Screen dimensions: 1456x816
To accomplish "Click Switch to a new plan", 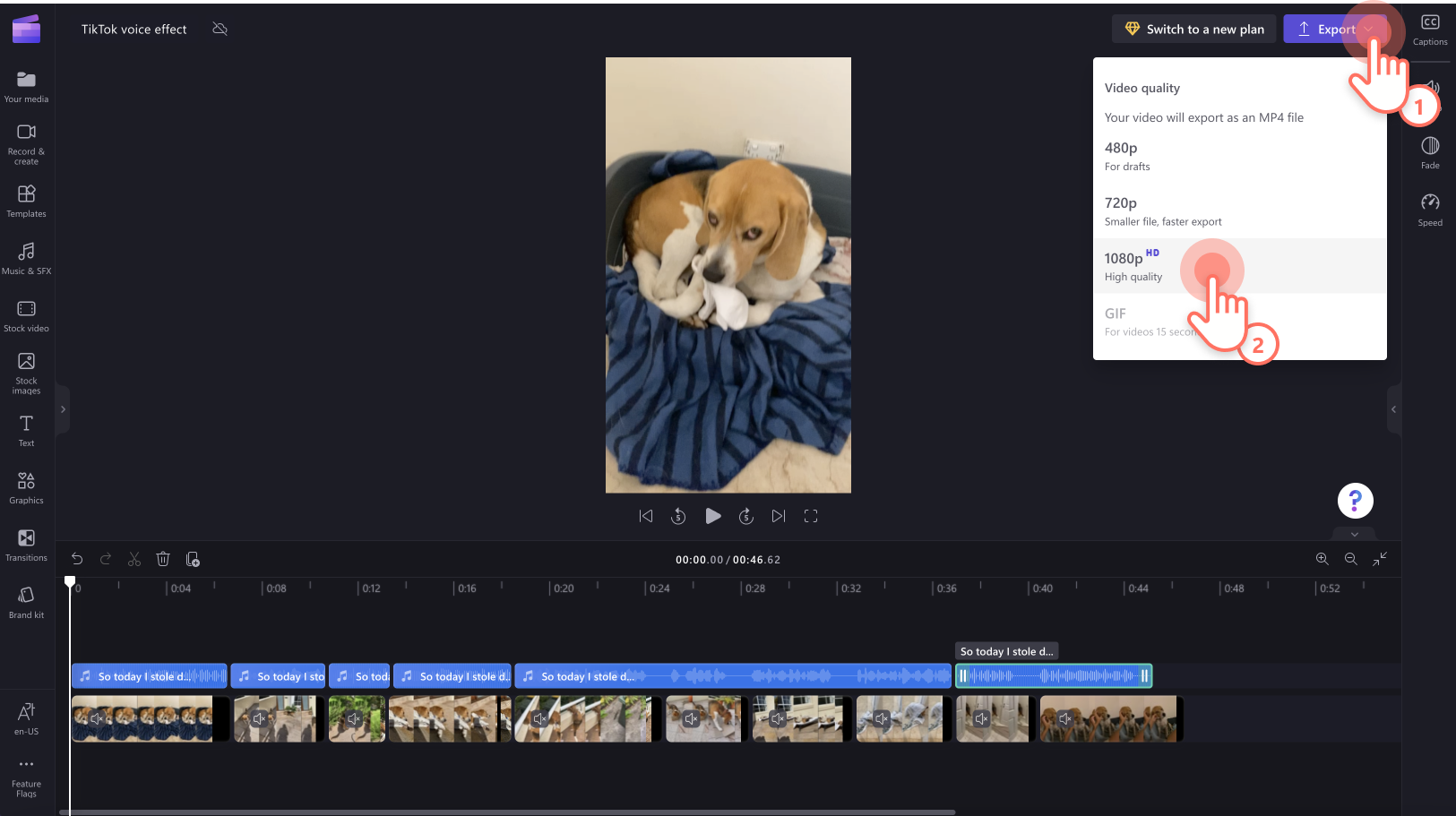I will [x=1193, y=29].
